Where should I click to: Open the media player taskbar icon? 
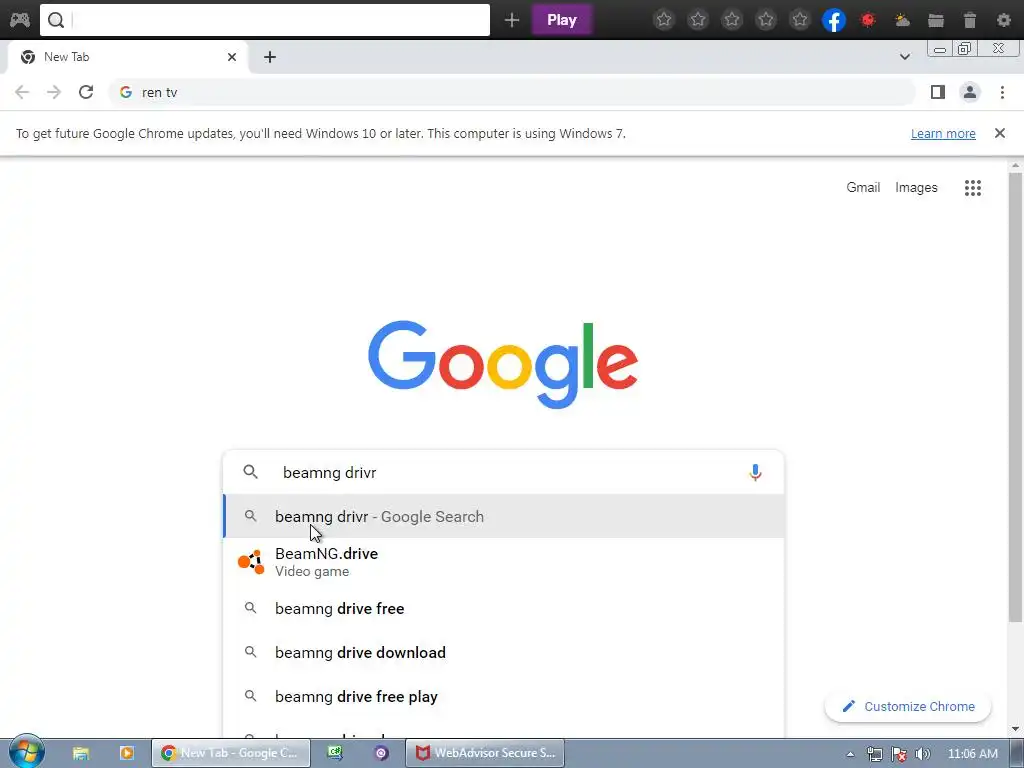(126, 753)
